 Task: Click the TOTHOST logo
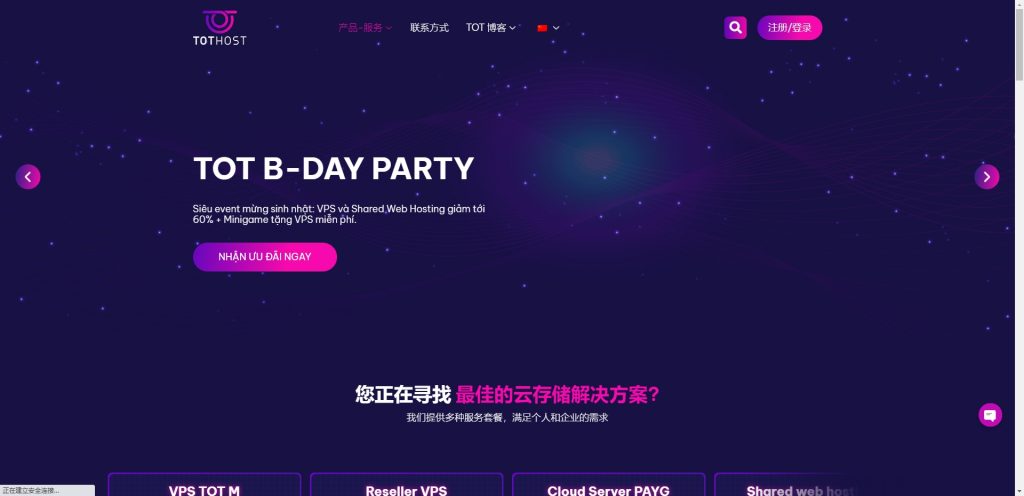point(219,27)
